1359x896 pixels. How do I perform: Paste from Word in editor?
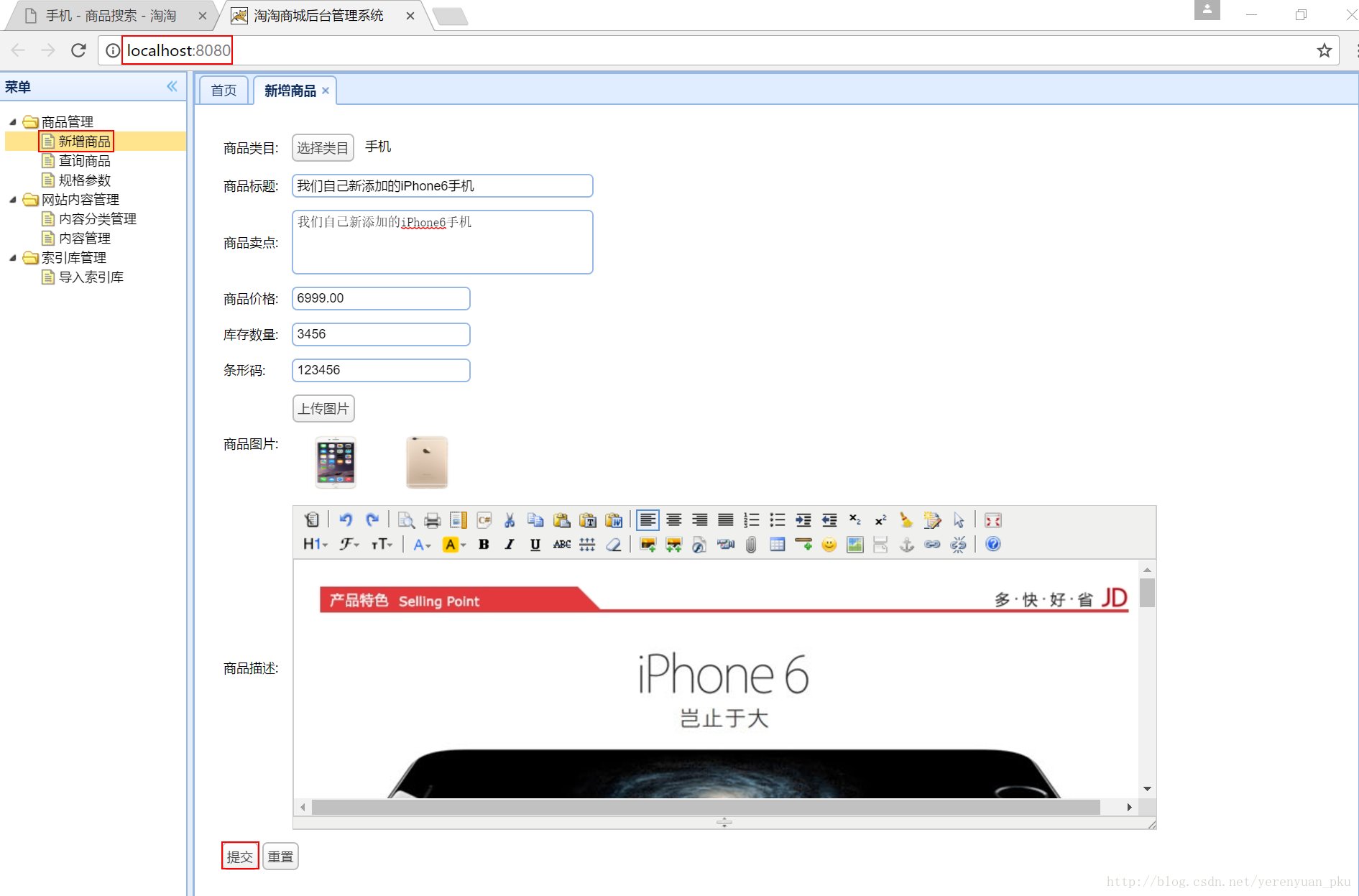point(613,519)
